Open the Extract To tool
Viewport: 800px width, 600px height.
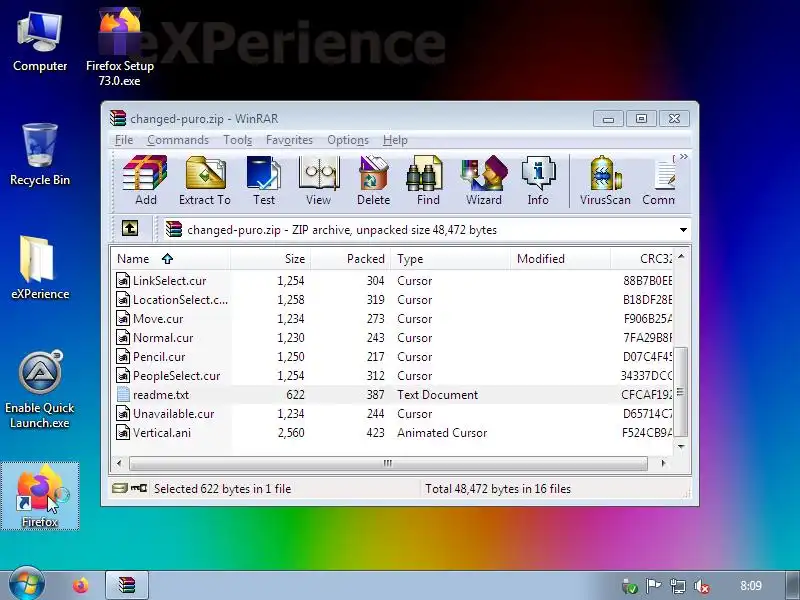(205, 181)
